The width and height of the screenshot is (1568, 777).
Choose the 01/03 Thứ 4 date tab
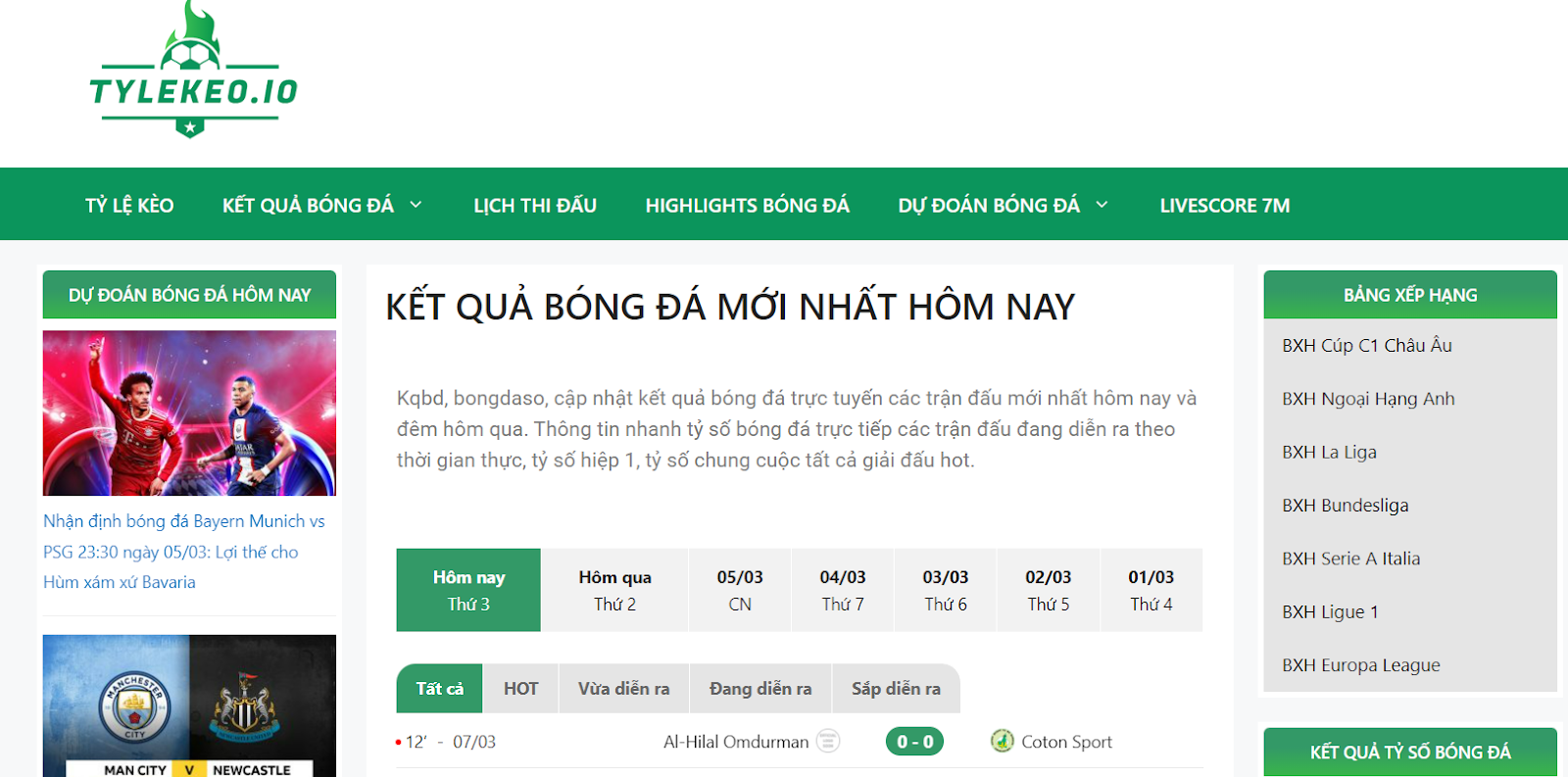pyautogui.click(x=1151, y=590)
